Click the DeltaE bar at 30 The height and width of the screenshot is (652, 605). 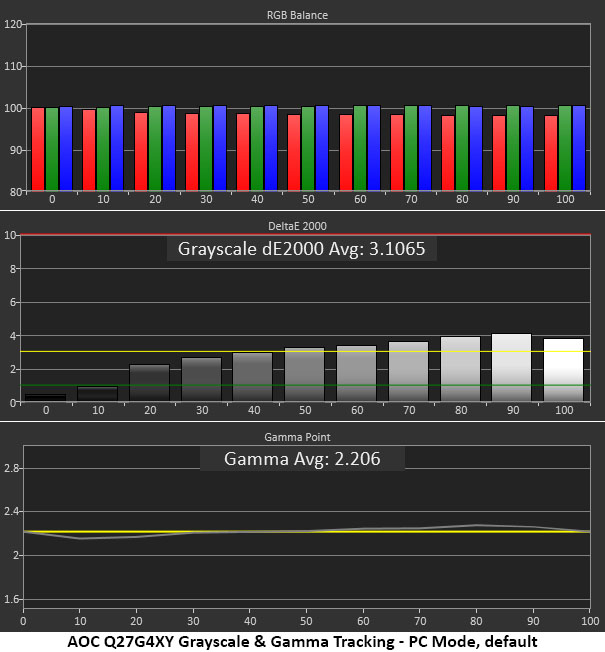(202, 380)
